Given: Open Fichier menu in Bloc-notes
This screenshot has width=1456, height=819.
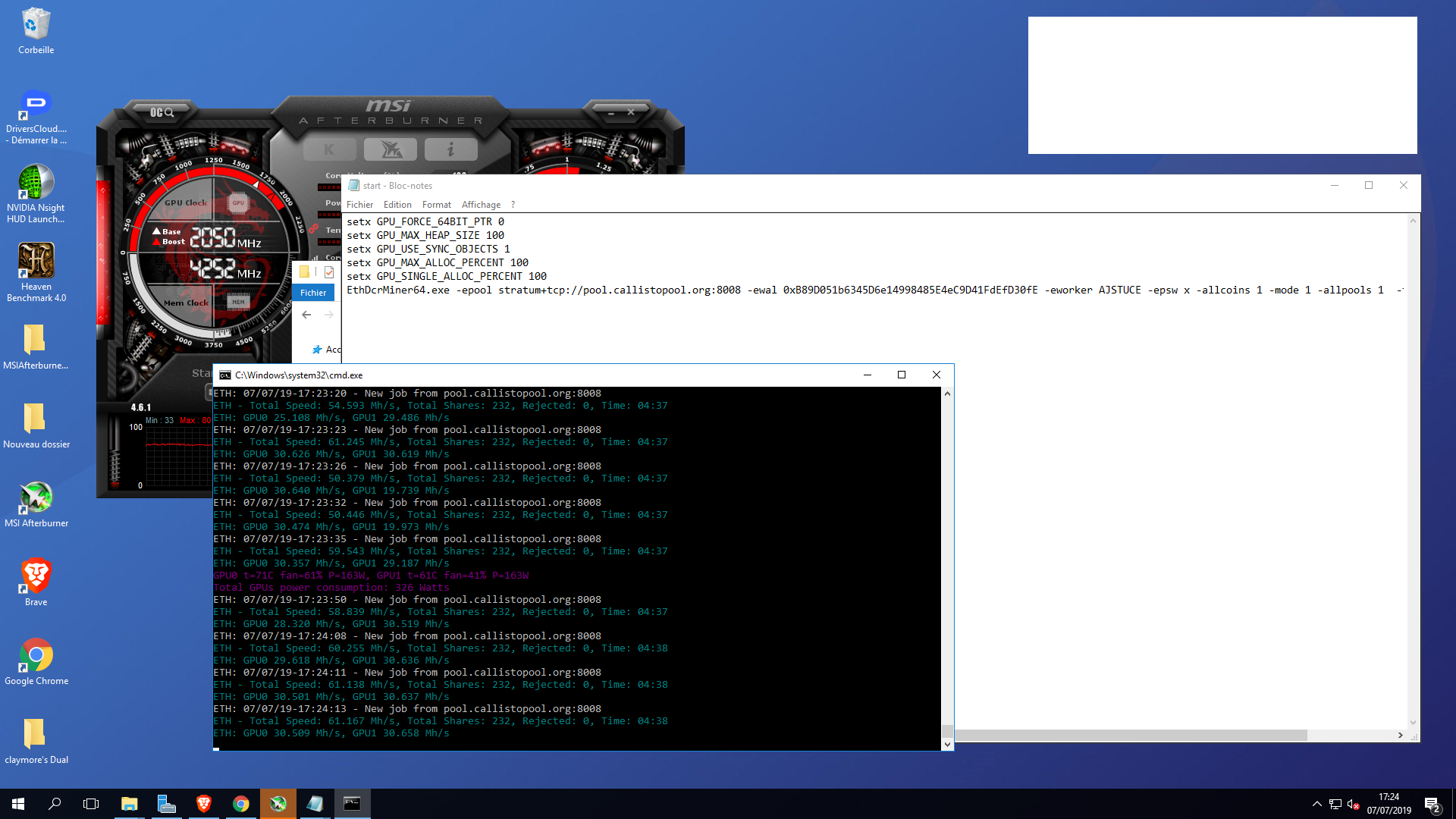Looking at the screenshot, I should click(x=359, y=205).
